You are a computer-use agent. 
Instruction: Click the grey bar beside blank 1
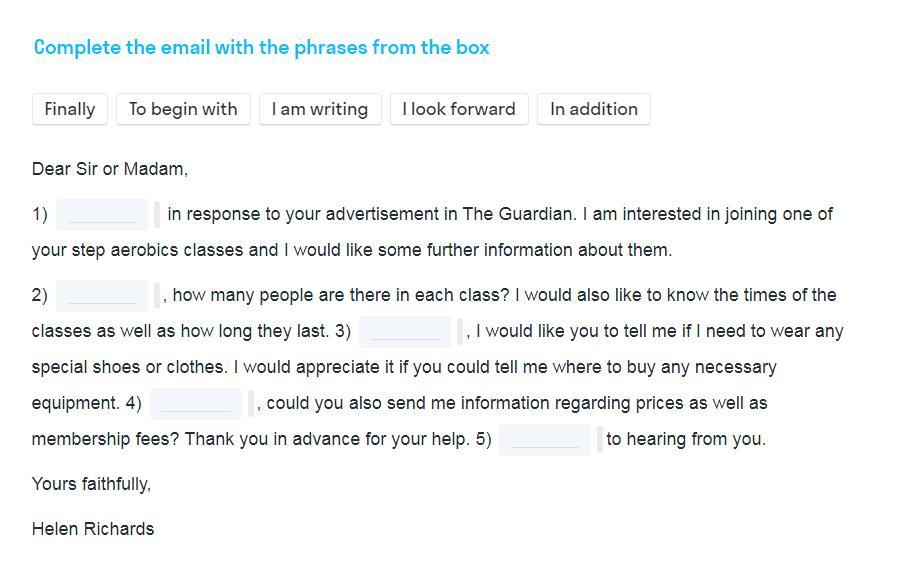[x=157, y=214]
